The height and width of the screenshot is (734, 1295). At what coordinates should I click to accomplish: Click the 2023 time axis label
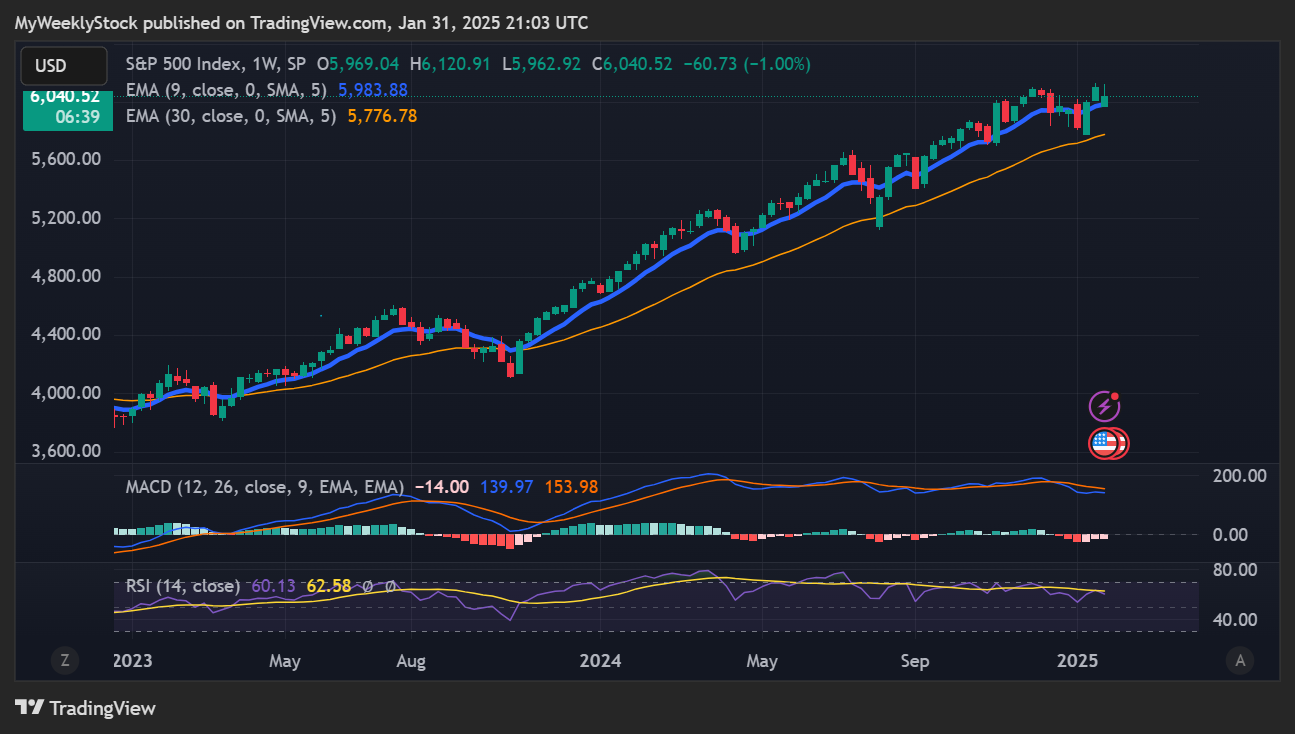pos(131,661)
